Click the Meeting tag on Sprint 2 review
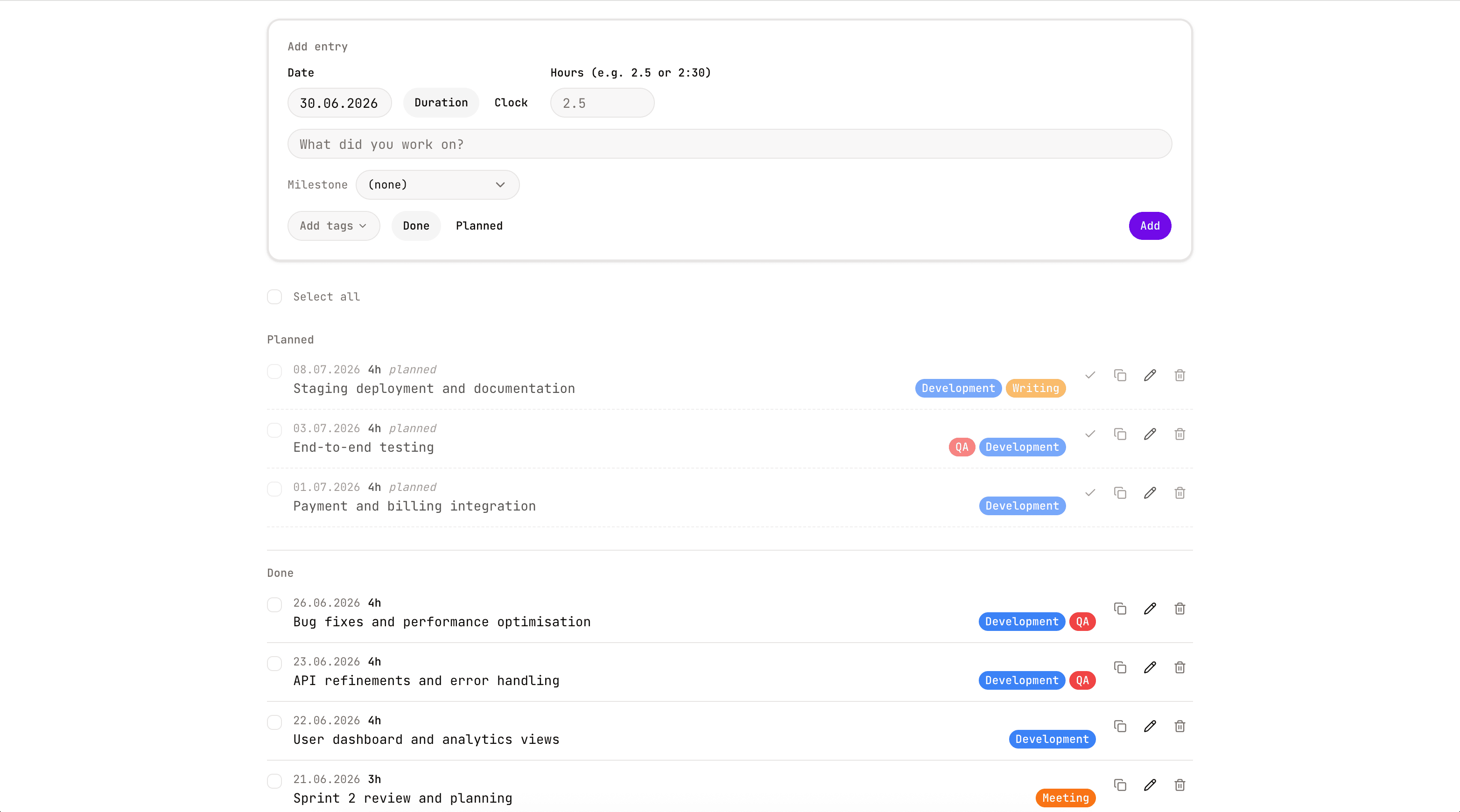 pos(1066,798)
